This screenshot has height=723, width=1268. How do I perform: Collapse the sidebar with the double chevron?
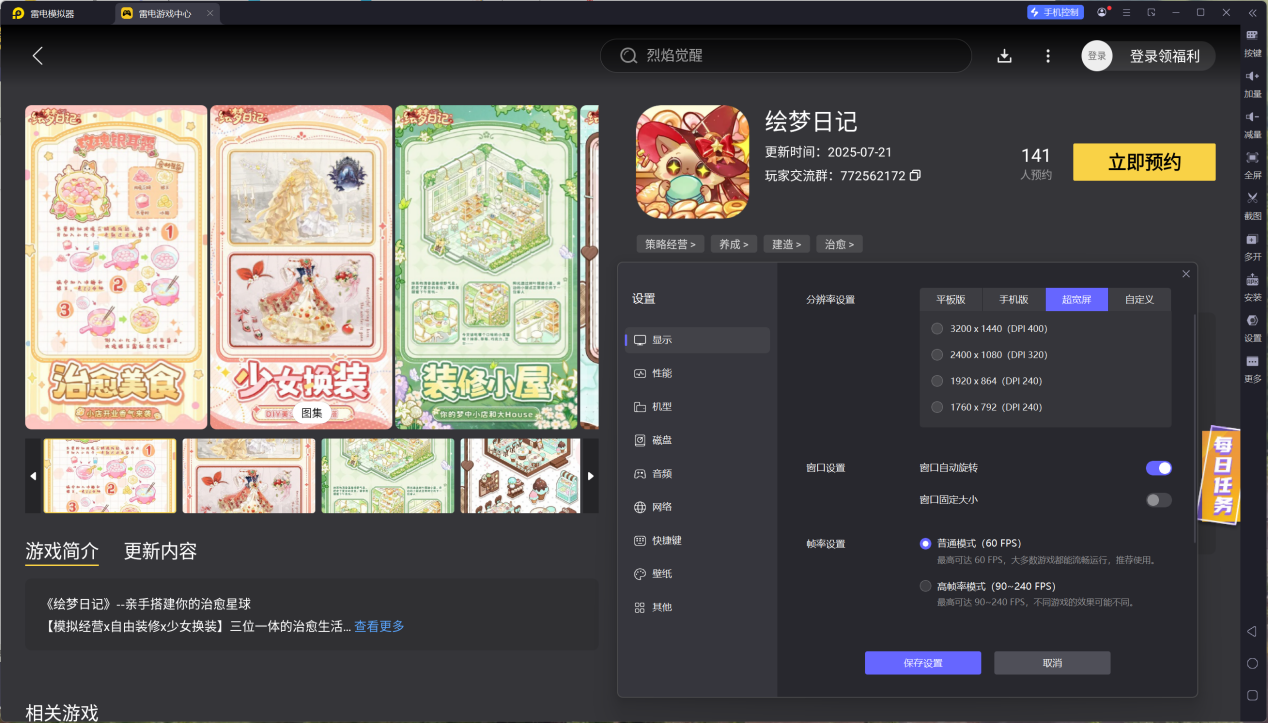[1252, 12]
